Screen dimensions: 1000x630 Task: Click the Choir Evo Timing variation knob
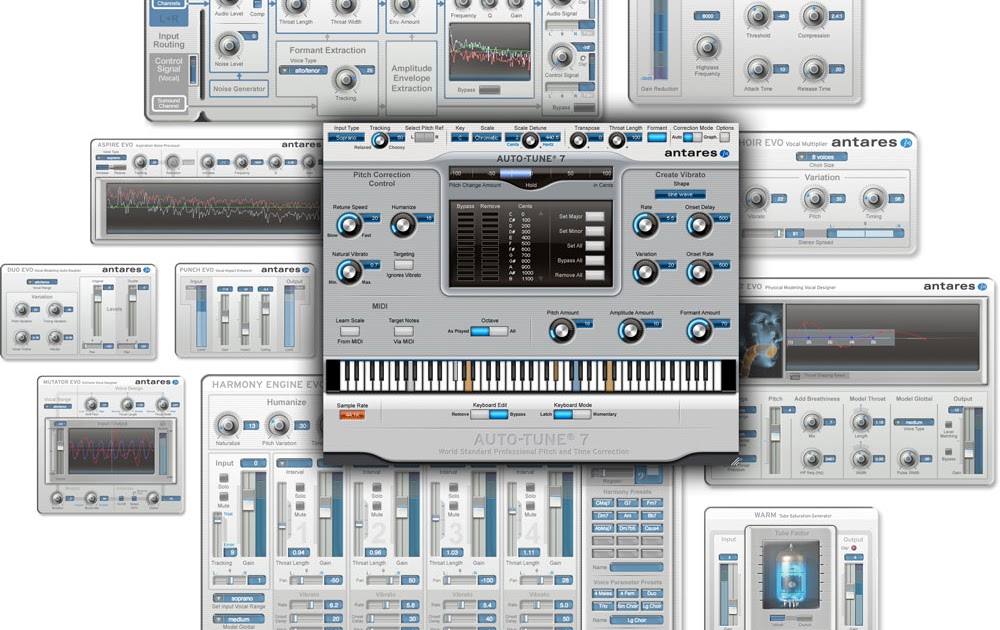(873, 198)
